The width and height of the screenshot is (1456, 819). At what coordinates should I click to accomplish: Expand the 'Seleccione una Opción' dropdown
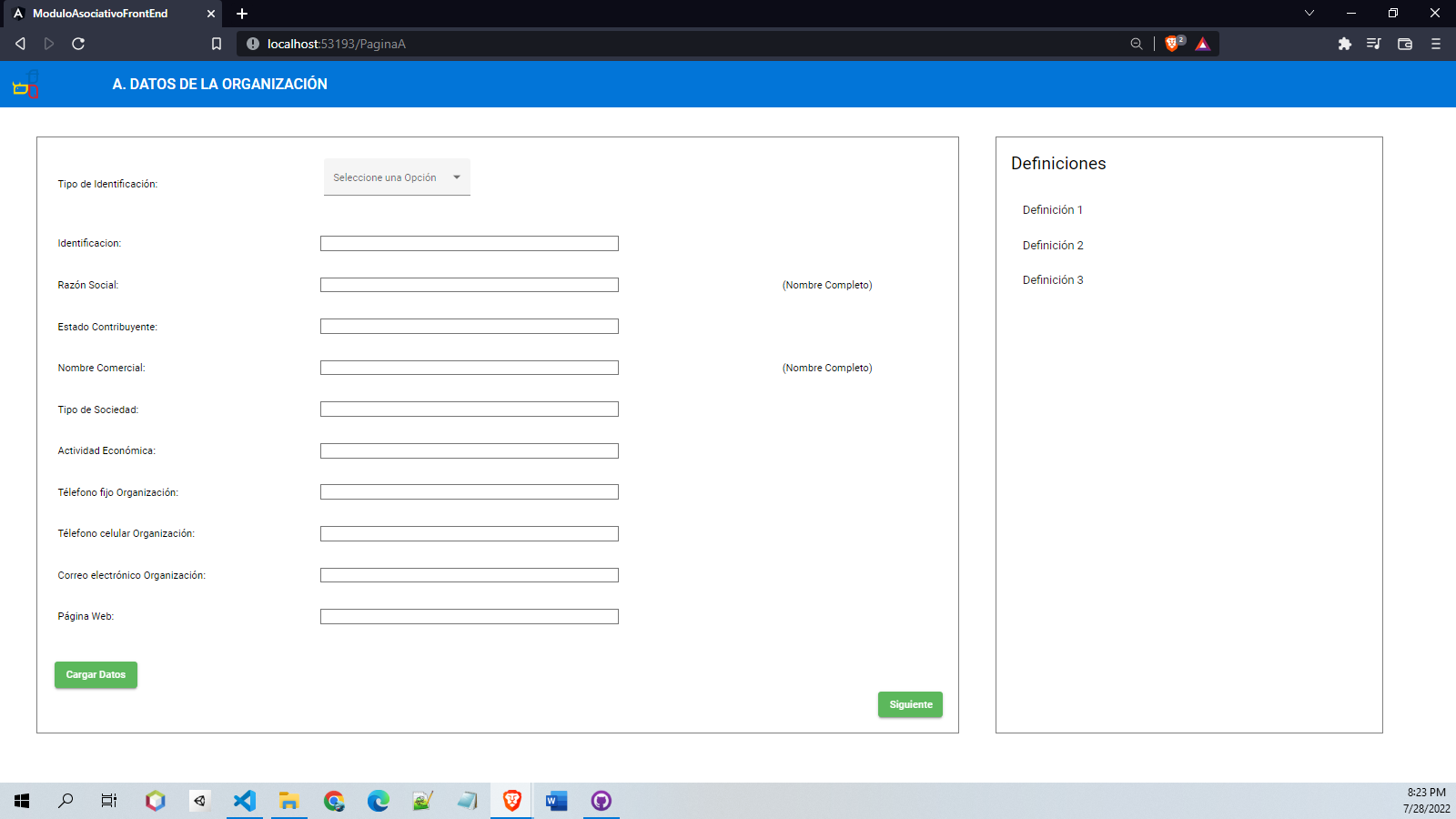click(x=397, y=177)
